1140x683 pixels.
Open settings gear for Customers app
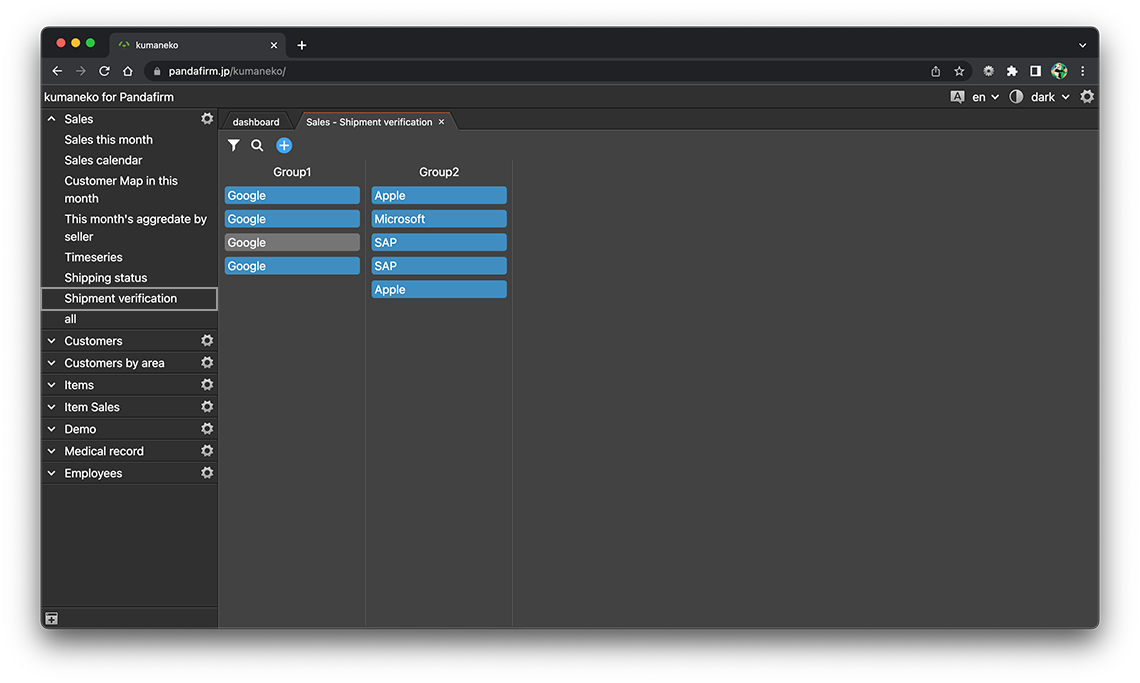[207, 341]
